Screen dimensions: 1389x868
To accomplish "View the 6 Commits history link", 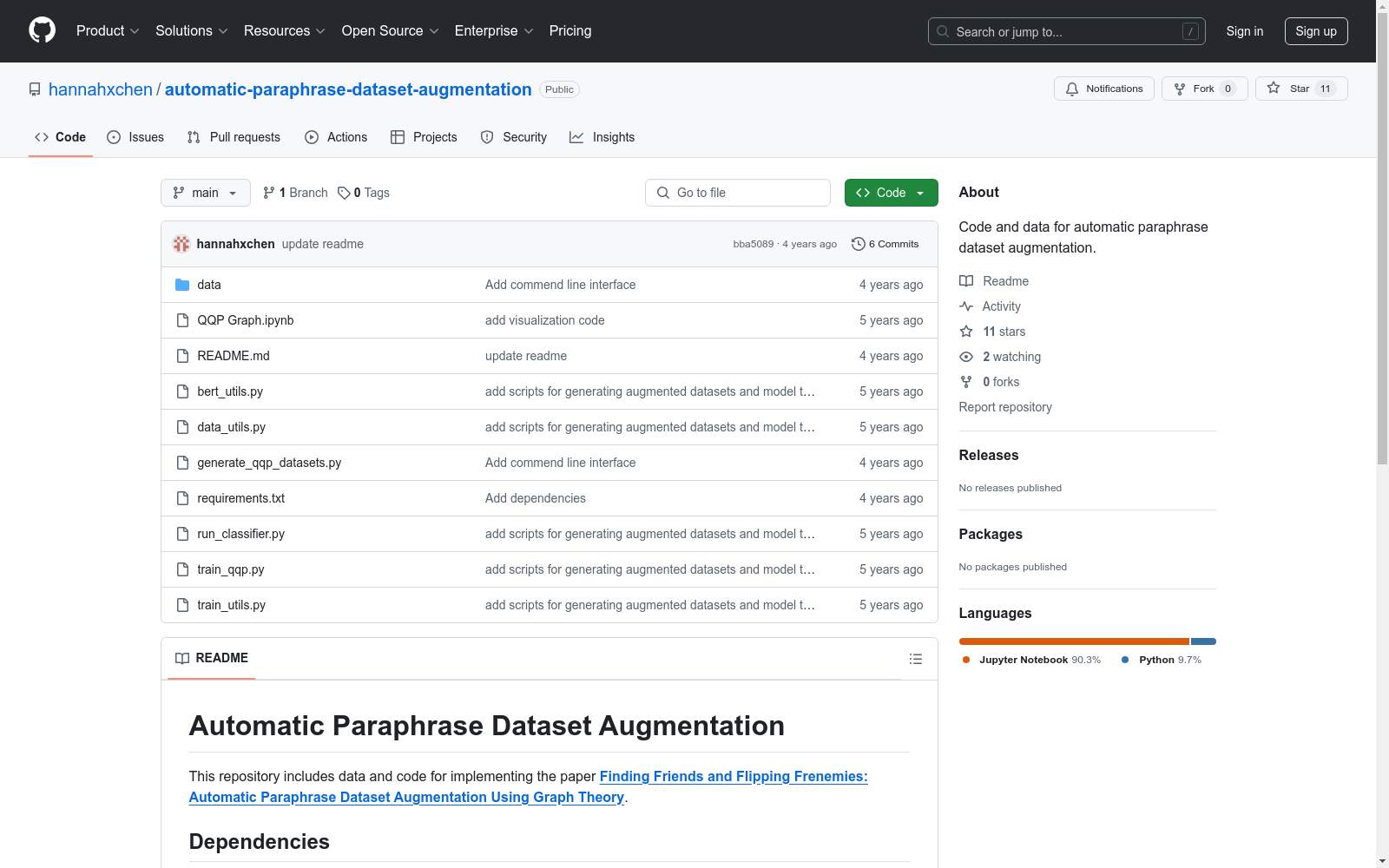I will [885, 244].
